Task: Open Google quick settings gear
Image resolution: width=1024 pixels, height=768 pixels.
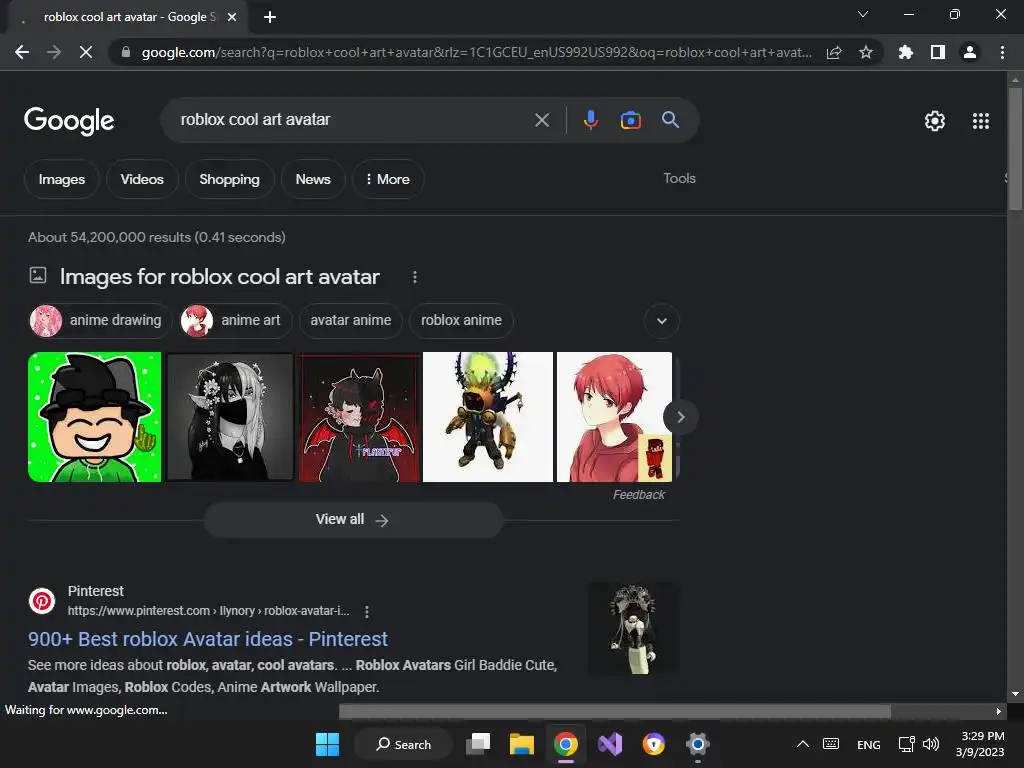Action: (x=935, y=121)
